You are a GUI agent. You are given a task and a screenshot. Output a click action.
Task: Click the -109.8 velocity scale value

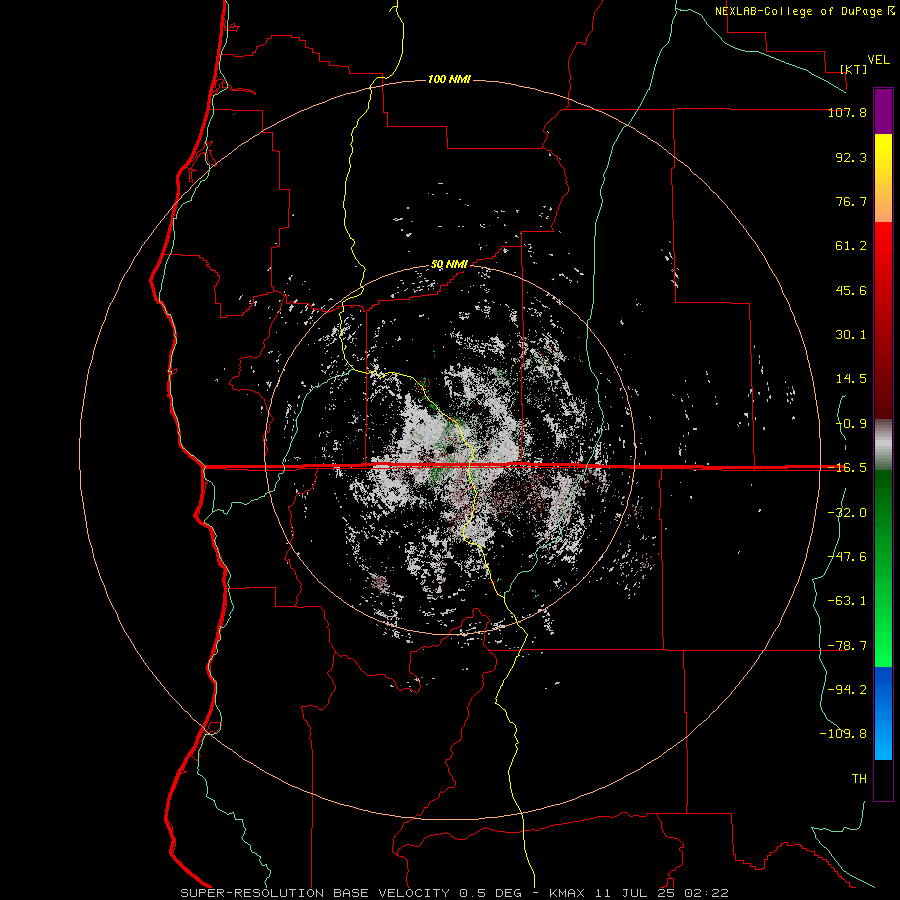pyautogui.click(x=843, y=734)
